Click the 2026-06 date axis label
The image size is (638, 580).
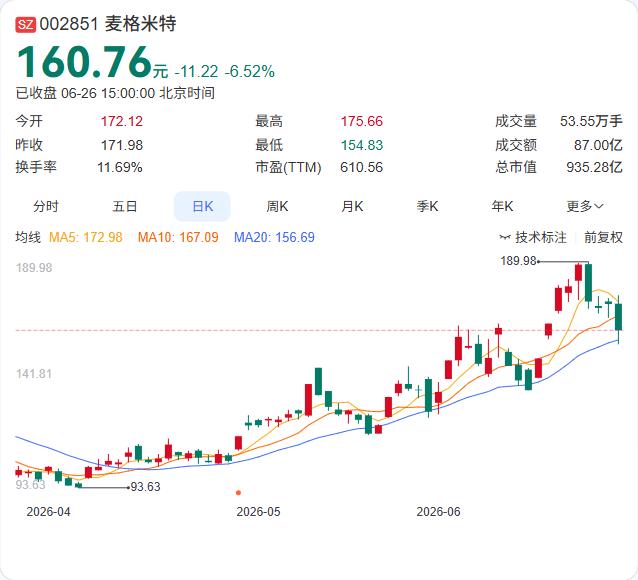[438, 512]
